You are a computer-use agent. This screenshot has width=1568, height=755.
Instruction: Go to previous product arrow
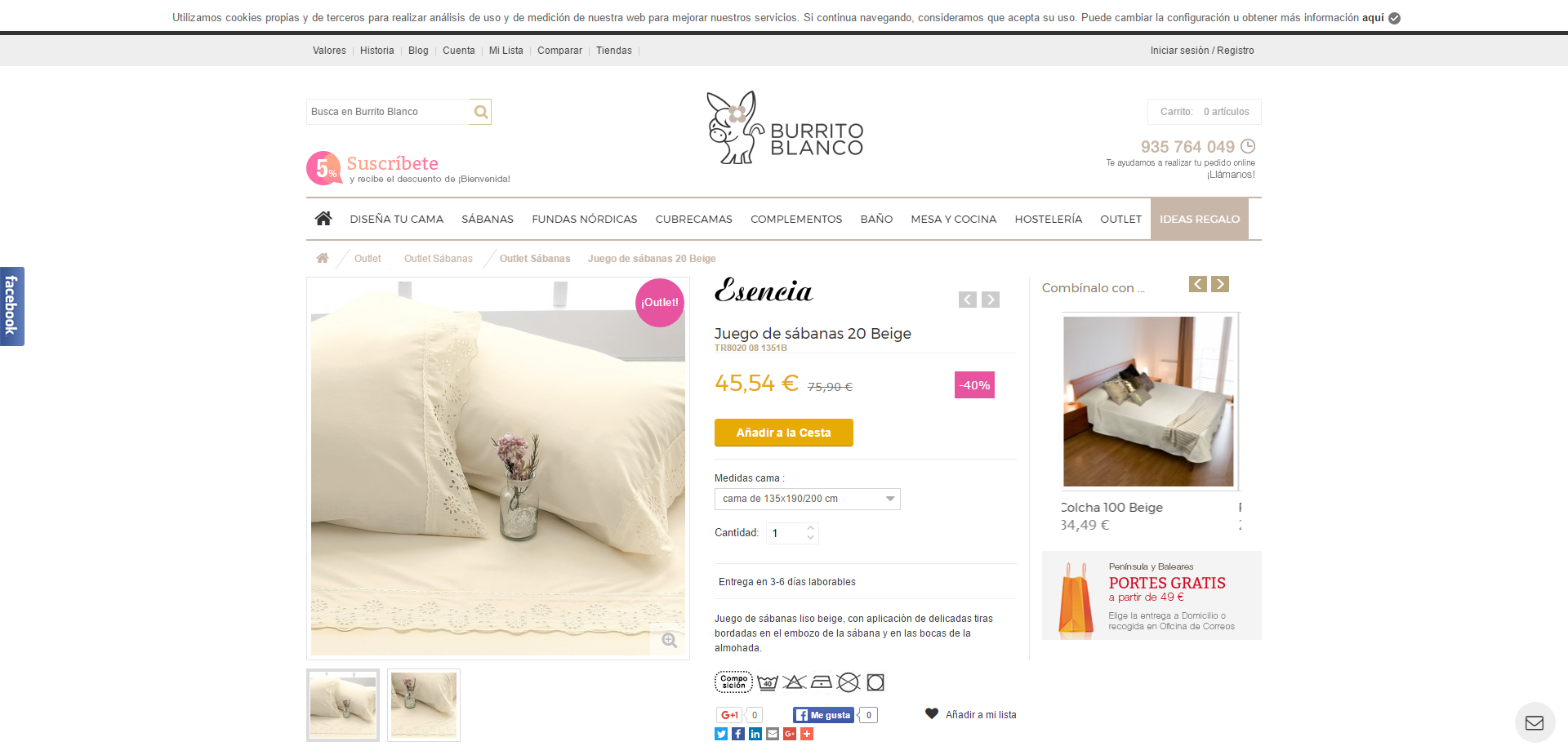pyautogui.click(x=968, y=300)
